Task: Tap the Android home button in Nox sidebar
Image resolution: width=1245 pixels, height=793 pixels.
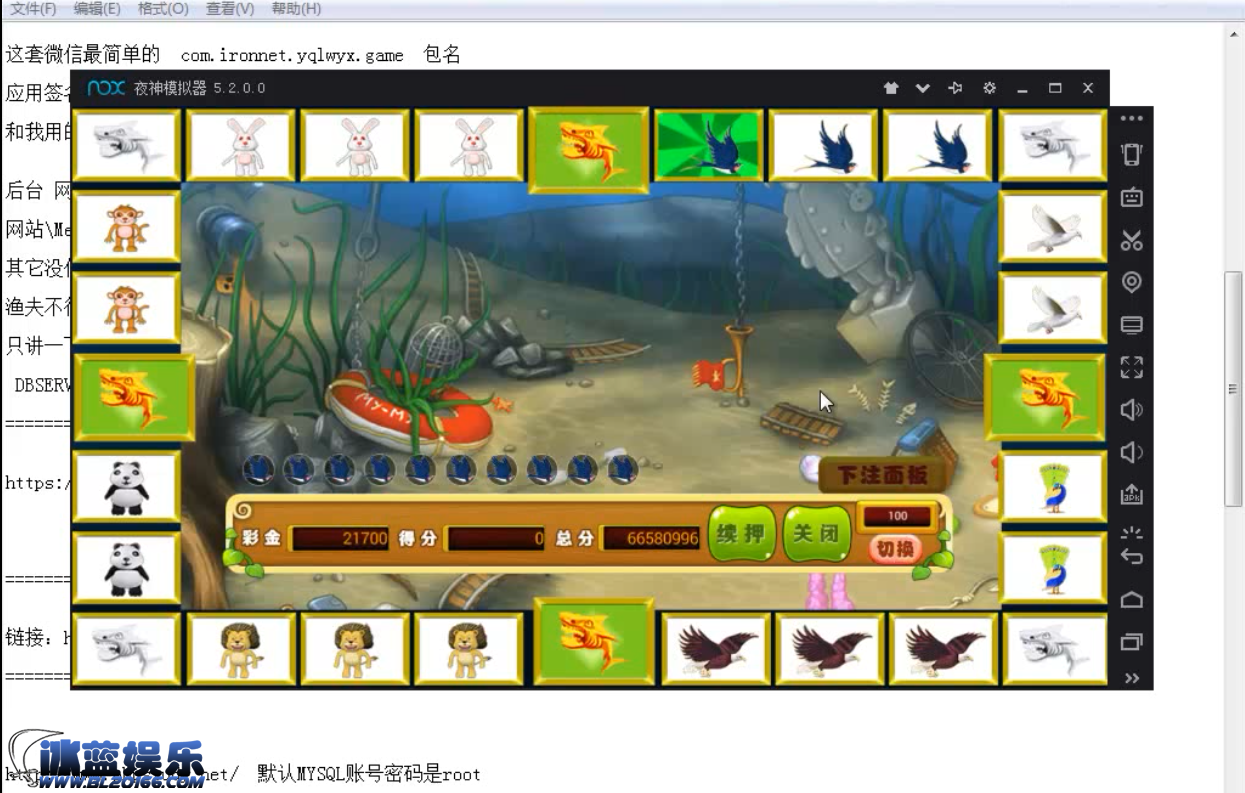Action: click(x=1131, y=599)
